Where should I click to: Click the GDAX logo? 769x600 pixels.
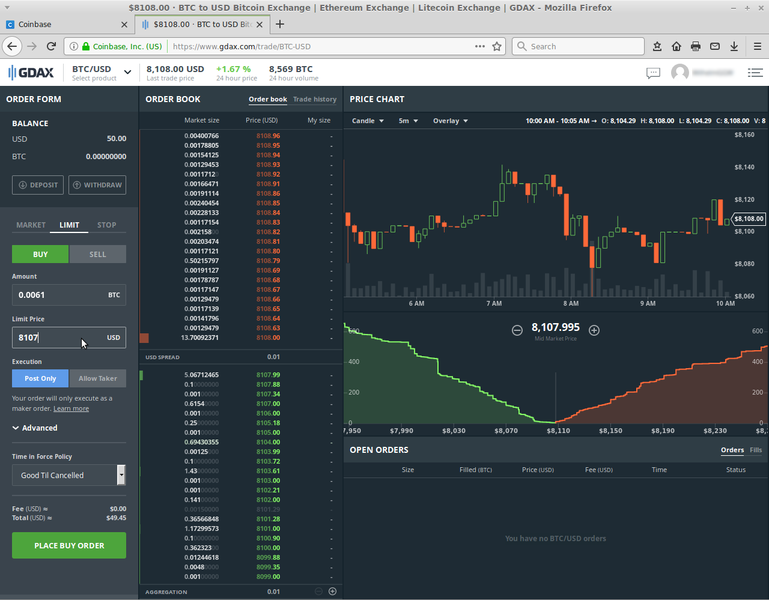tap(31, 73)
